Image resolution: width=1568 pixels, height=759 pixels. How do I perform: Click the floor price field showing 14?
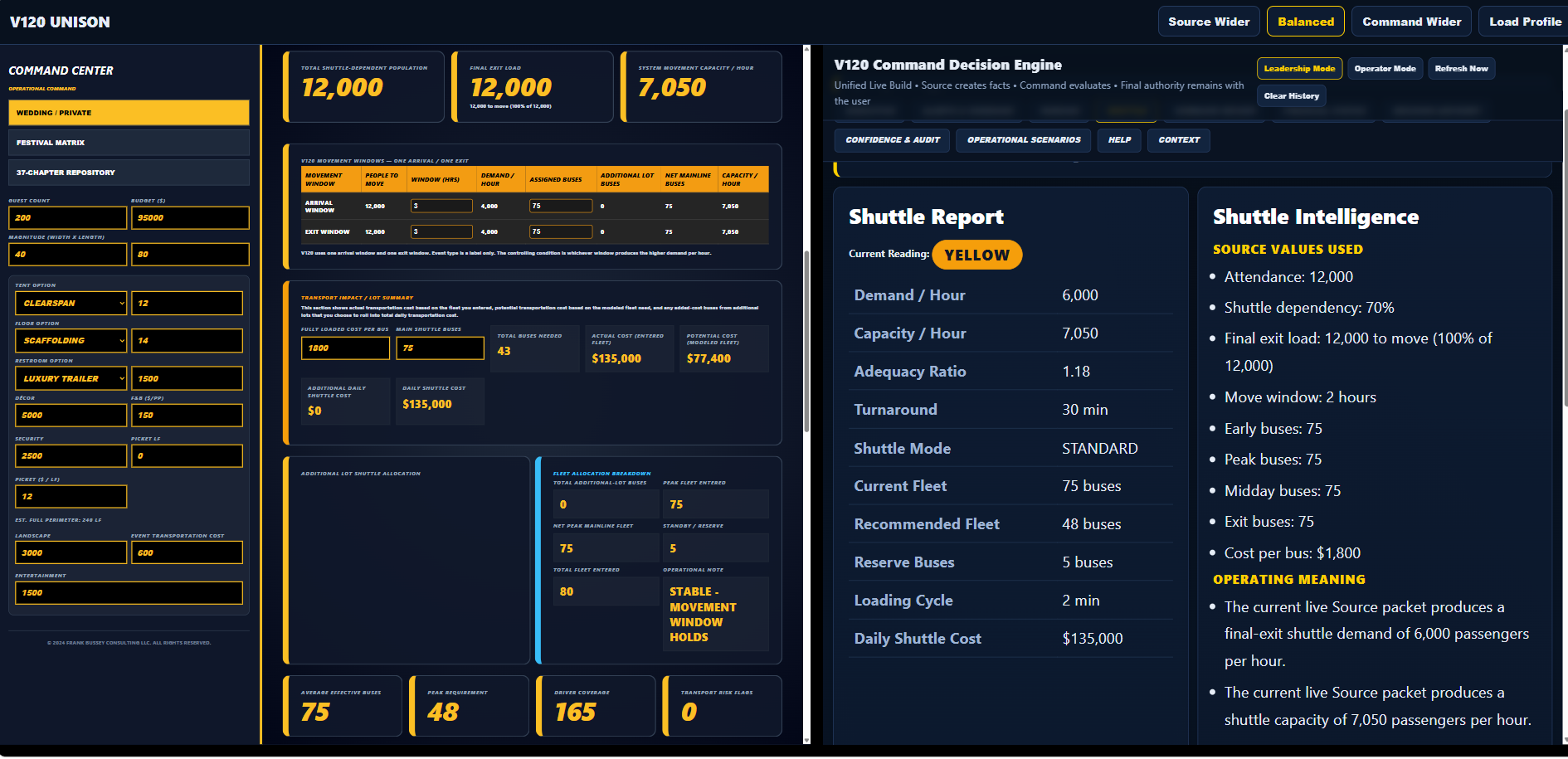[x=187, y=341]
